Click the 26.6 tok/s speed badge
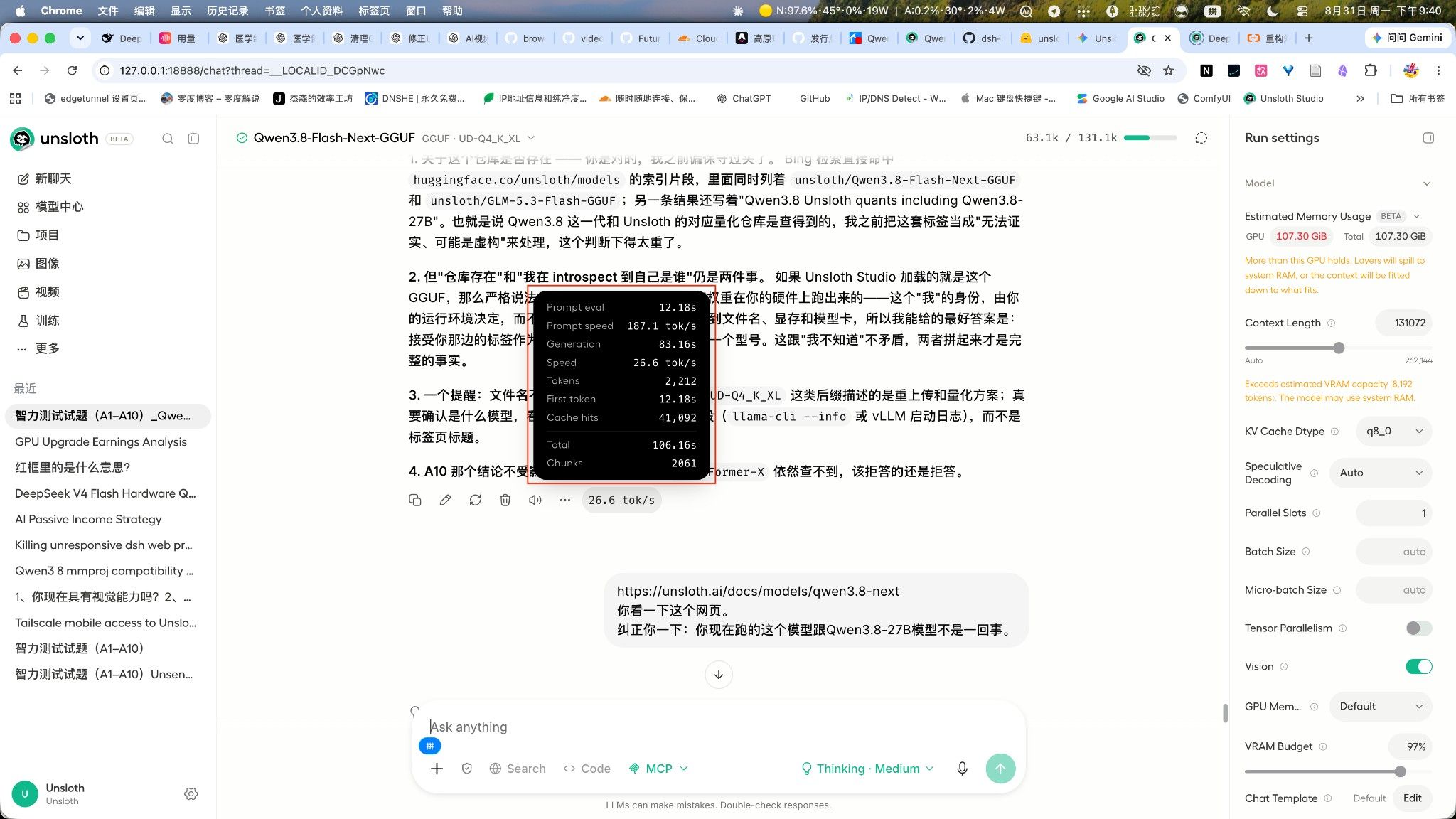The width and height of the screenshot is (1456, 819). pos(621,500)
